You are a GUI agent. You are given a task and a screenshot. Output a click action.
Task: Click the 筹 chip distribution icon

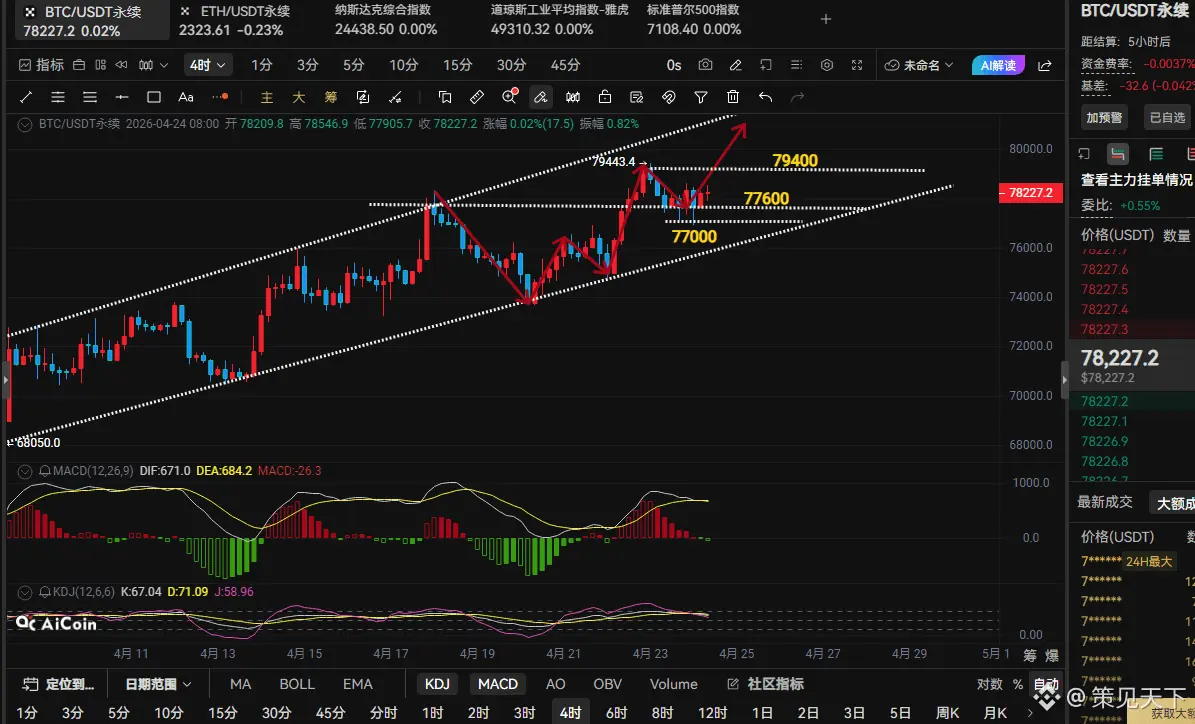point(331,97)
